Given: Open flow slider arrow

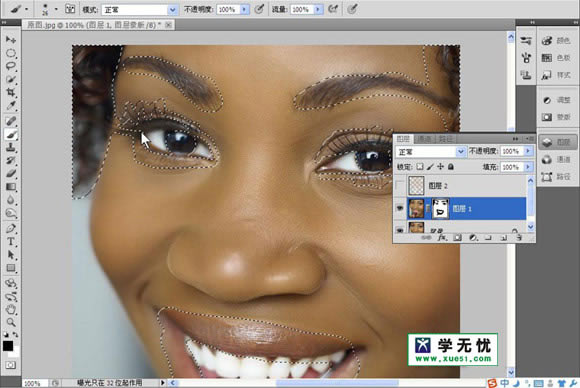Looking at the screenshot, I should tap(318, 10).
